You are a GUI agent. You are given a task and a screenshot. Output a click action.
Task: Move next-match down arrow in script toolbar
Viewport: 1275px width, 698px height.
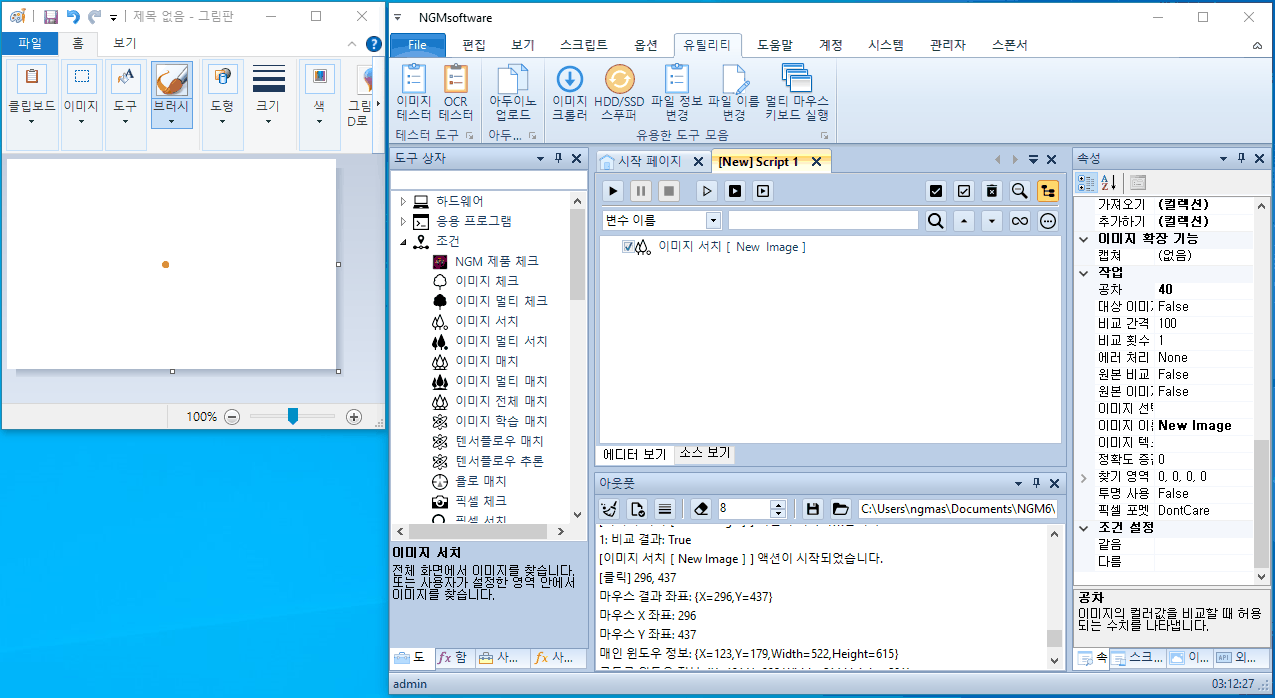click(x=991, y=221)
